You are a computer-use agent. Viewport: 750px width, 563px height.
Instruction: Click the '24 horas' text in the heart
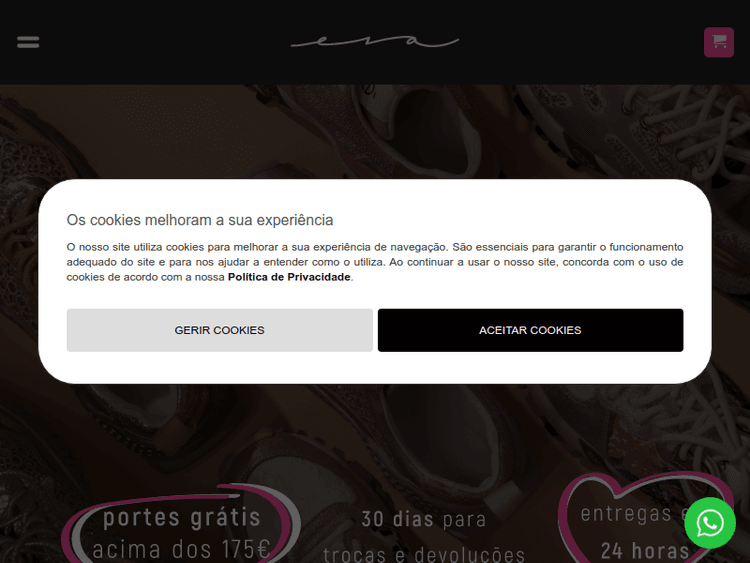coord(645,551)
